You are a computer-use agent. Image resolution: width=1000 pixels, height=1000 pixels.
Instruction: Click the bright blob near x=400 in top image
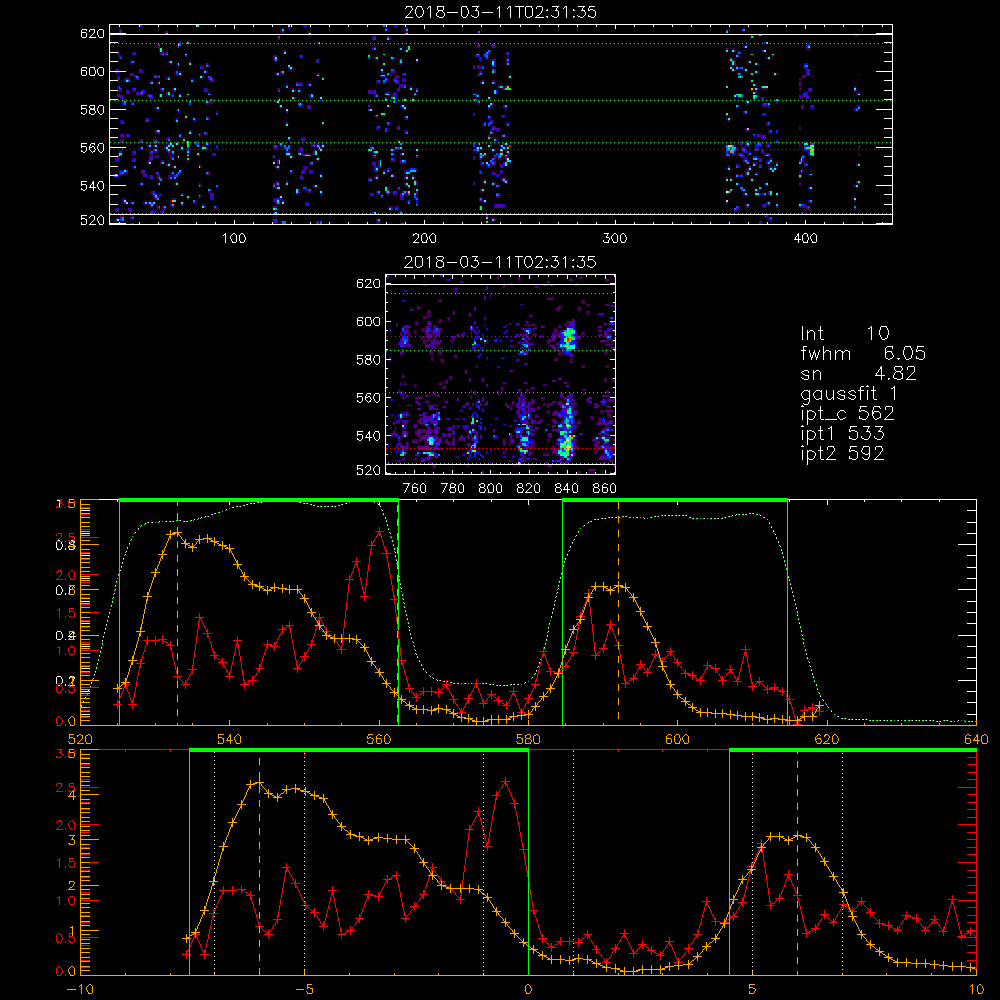point(809,149)
